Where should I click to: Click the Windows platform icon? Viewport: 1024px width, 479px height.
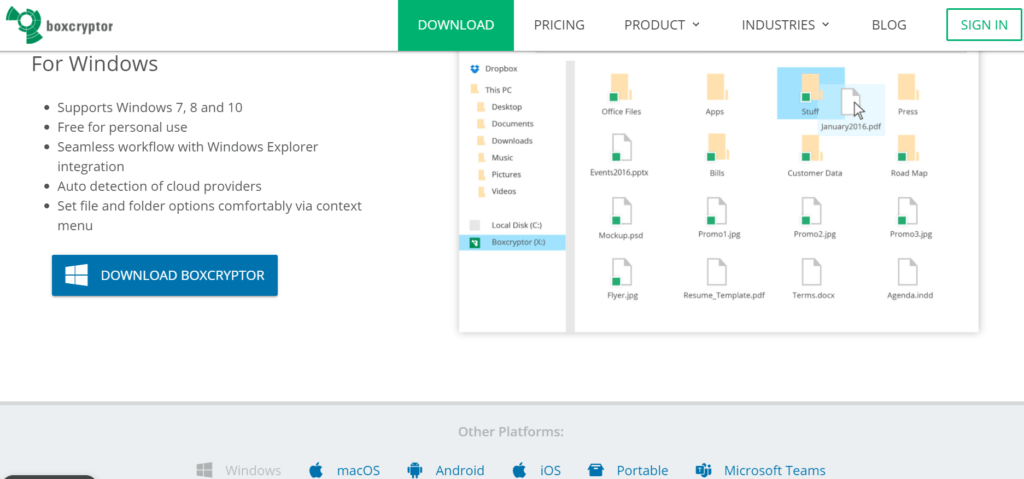pyautogui.click(x=205, y=470)
